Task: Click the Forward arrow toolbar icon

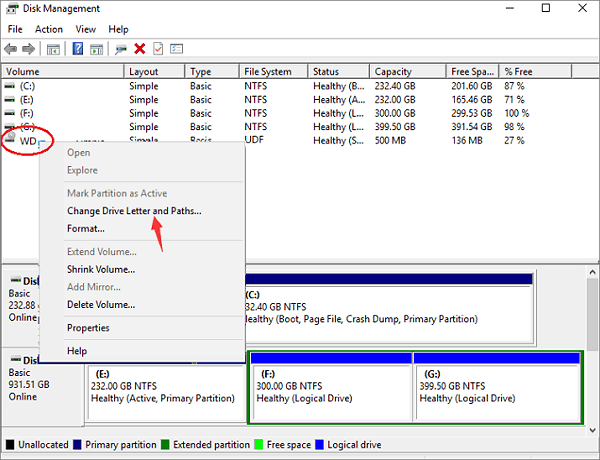Action: click(x=29, y=48)
